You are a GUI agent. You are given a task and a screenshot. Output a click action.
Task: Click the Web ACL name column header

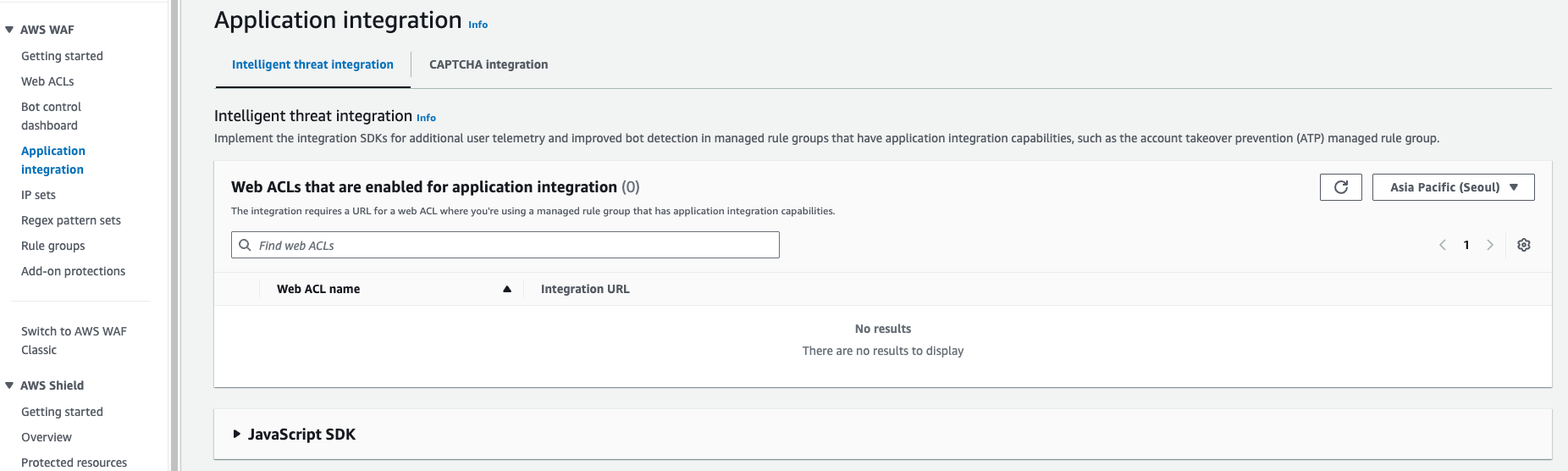pyautogui.click(x=318, y=289)
